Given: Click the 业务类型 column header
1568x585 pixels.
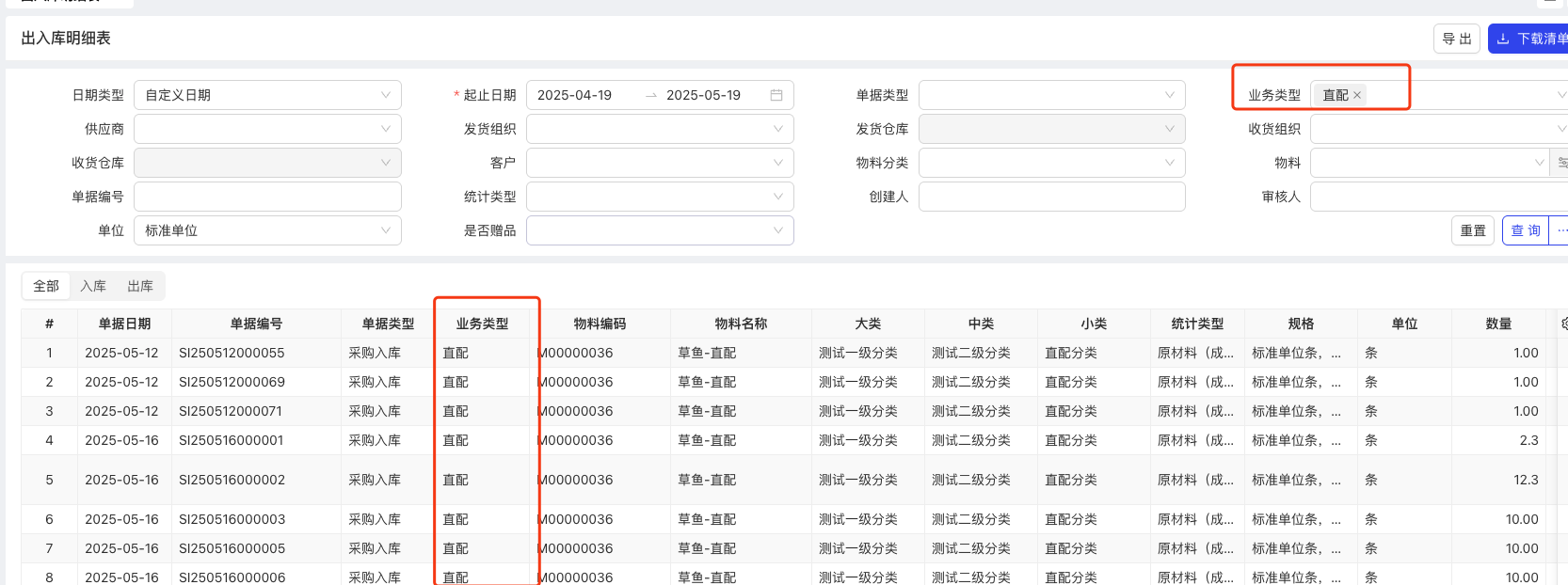Looking at the screenshot, I should pos(482,324).
